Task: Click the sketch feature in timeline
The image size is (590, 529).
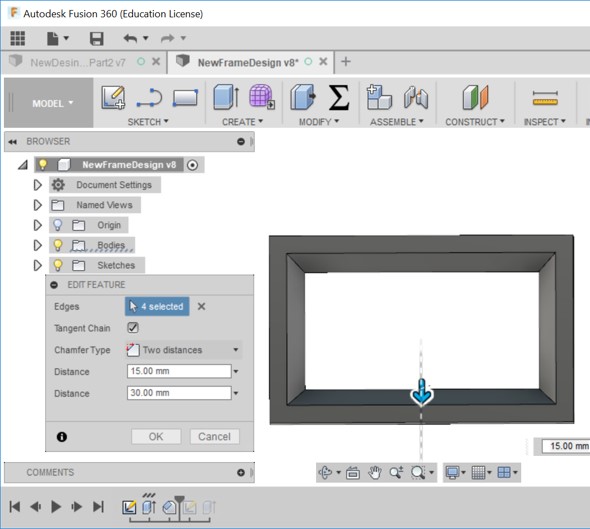Action: (x=129, y=507)
